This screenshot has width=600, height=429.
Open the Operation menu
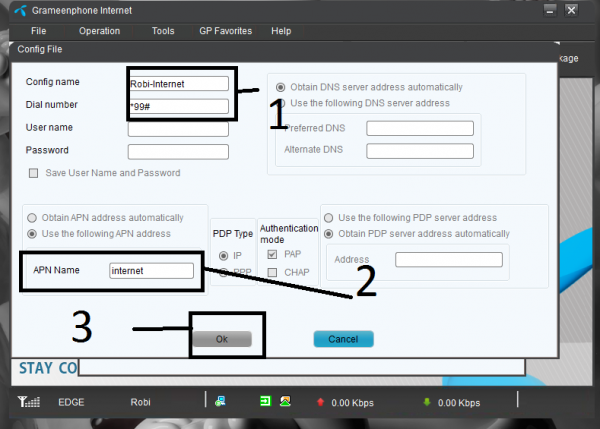[x=99, y=31]
